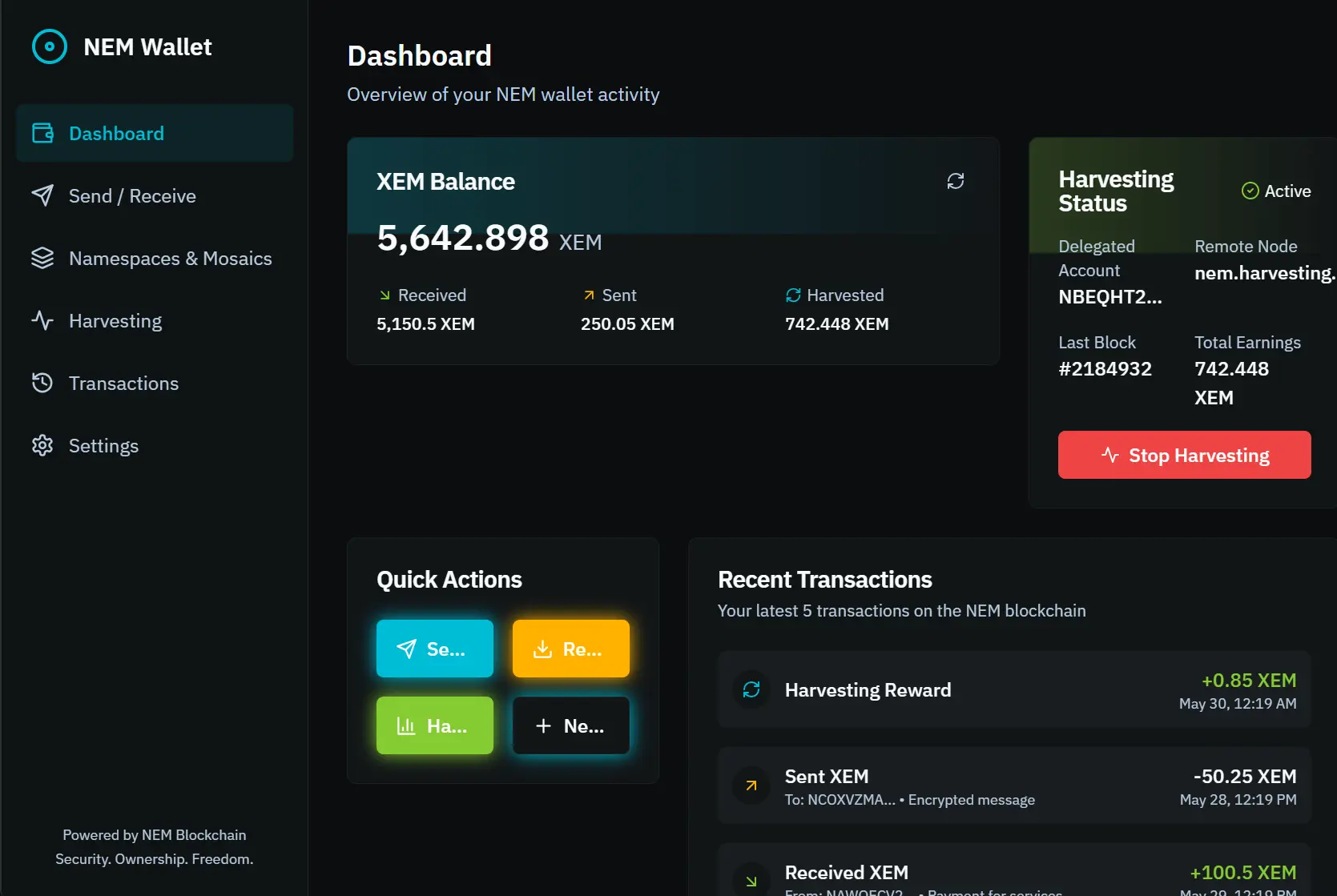Viewport: 1337px width, 896px height.
Task: Stop harvesting with the red button
Action: 1184,455
